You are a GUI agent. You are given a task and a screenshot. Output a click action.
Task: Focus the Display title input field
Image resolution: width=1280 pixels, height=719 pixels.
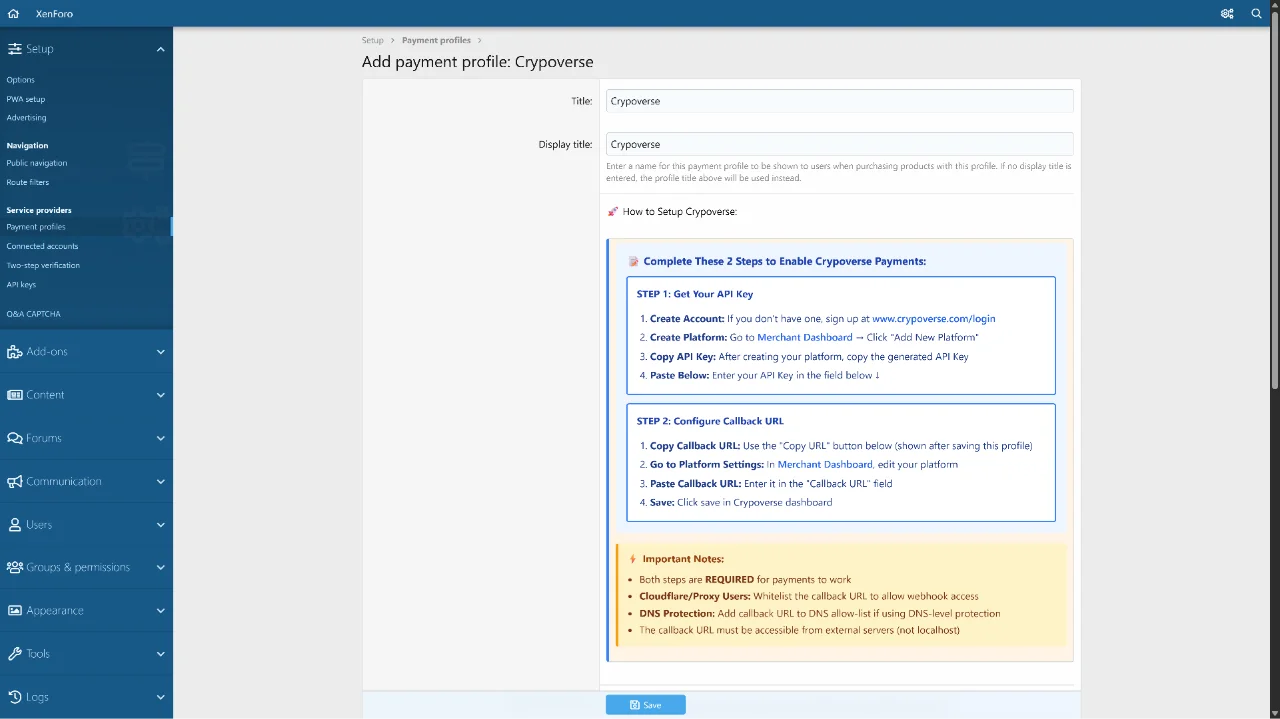pos(839,144)
